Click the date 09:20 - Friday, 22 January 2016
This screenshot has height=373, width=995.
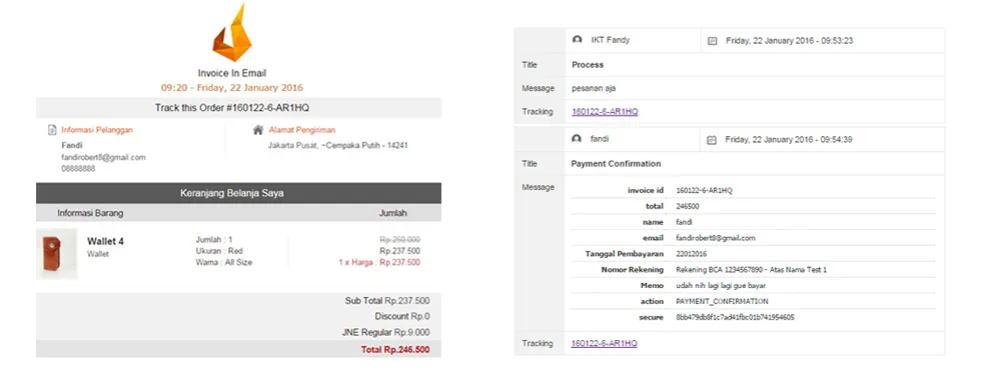click(x=232, y=88)
